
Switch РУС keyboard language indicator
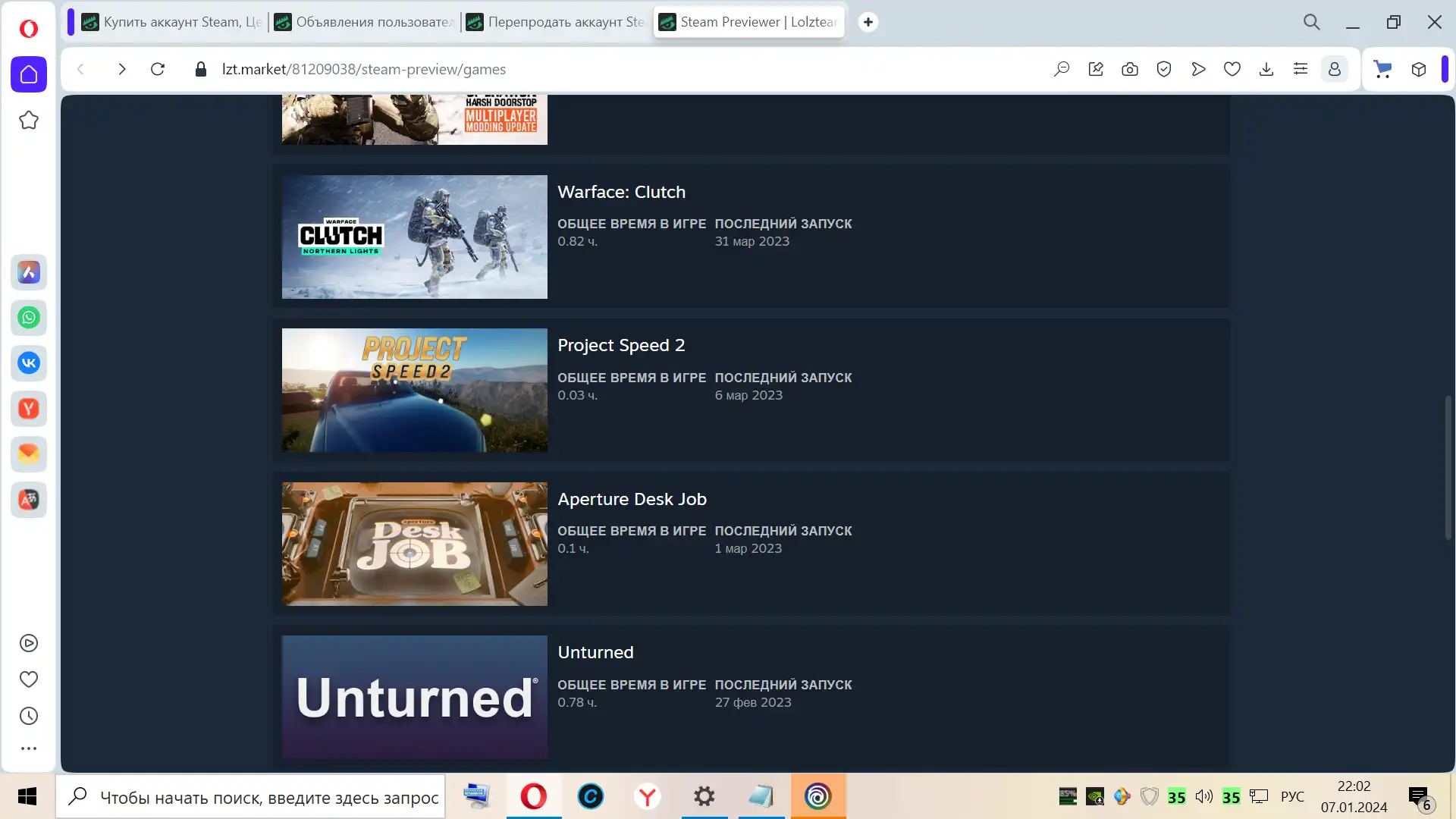coord(1292,797)
